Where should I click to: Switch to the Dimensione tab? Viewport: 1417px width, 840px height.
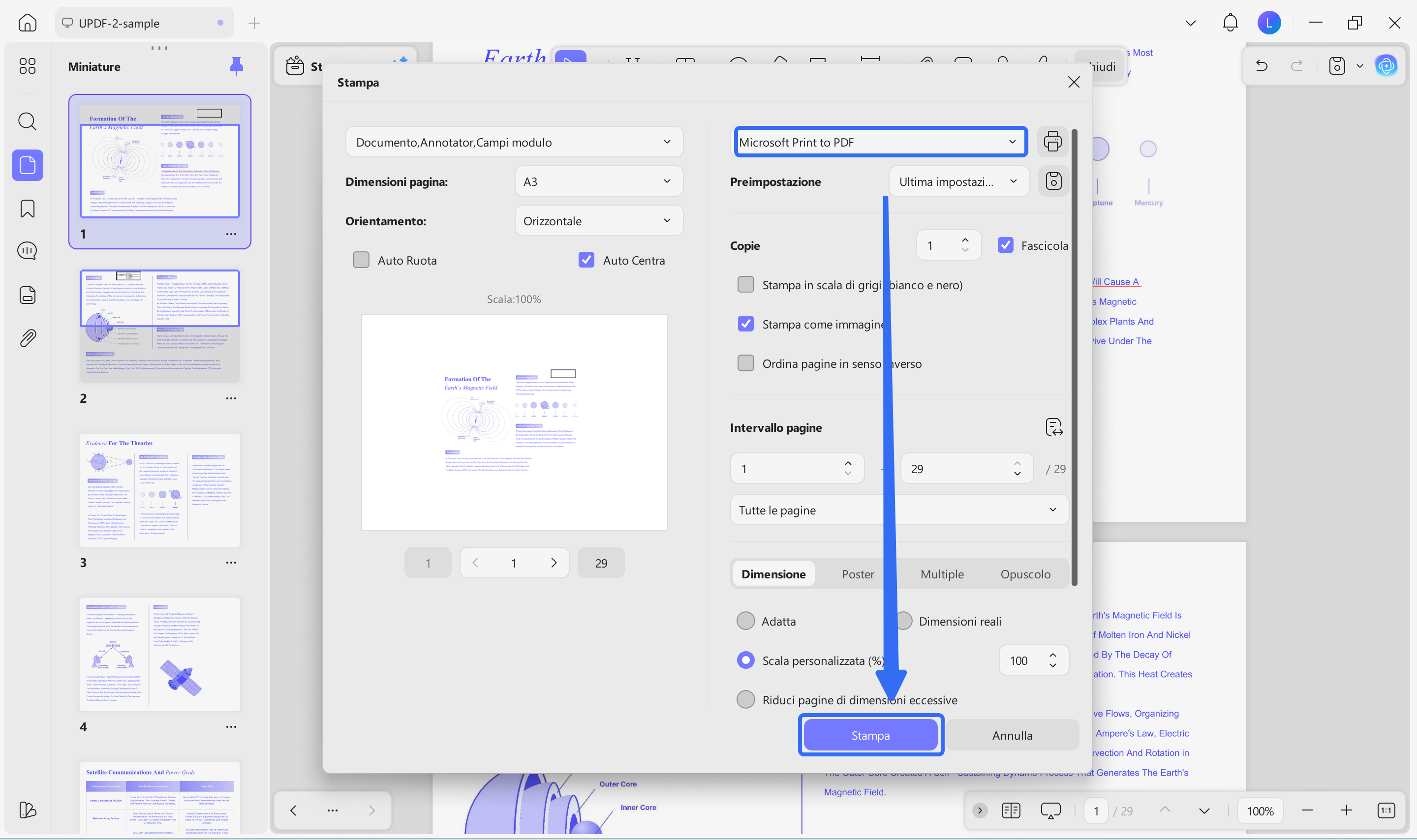pyautogui.click(x=773, y=573)
